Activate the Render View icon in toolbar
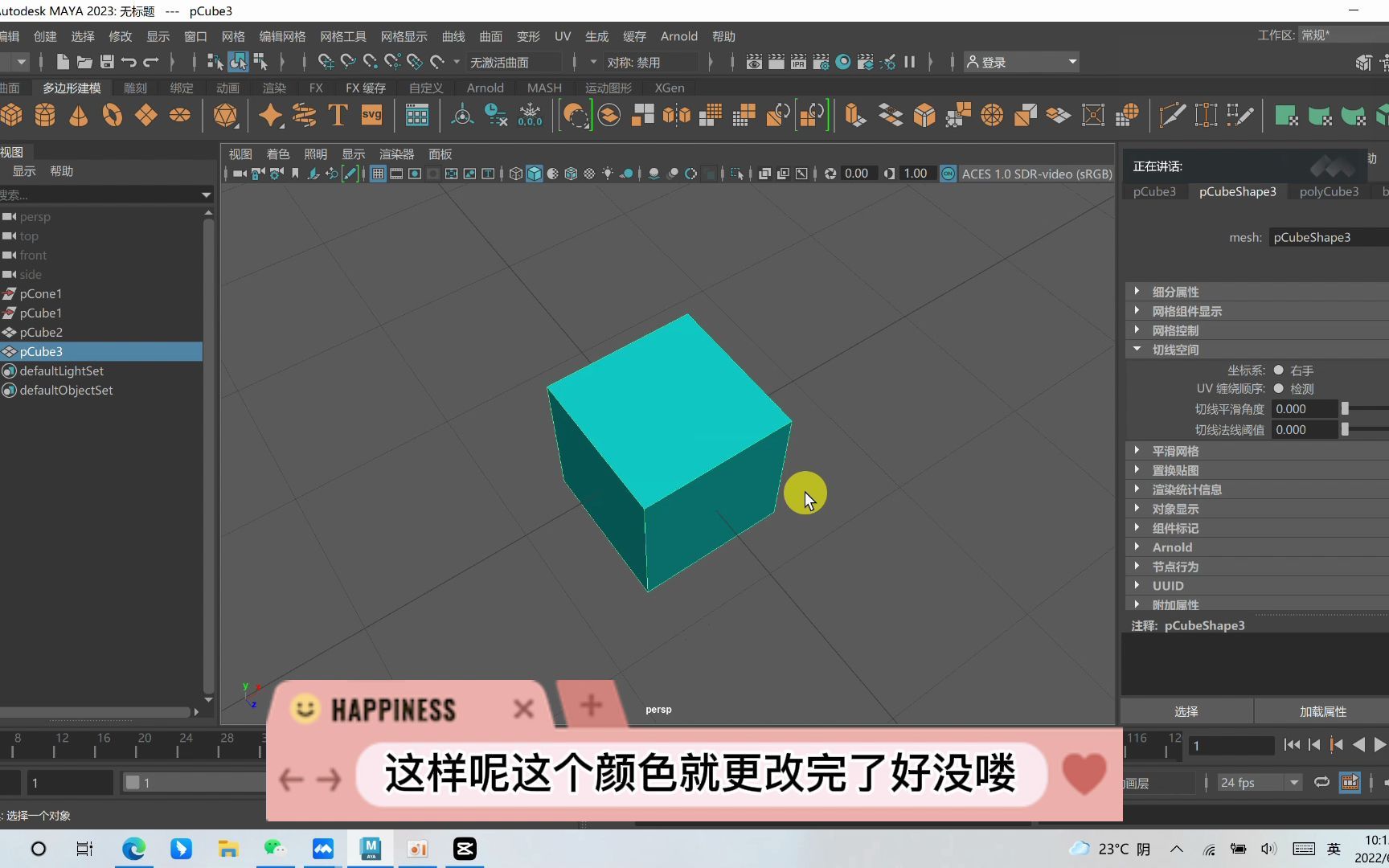The image size is (1389, 868). click(x=754, y=61)
